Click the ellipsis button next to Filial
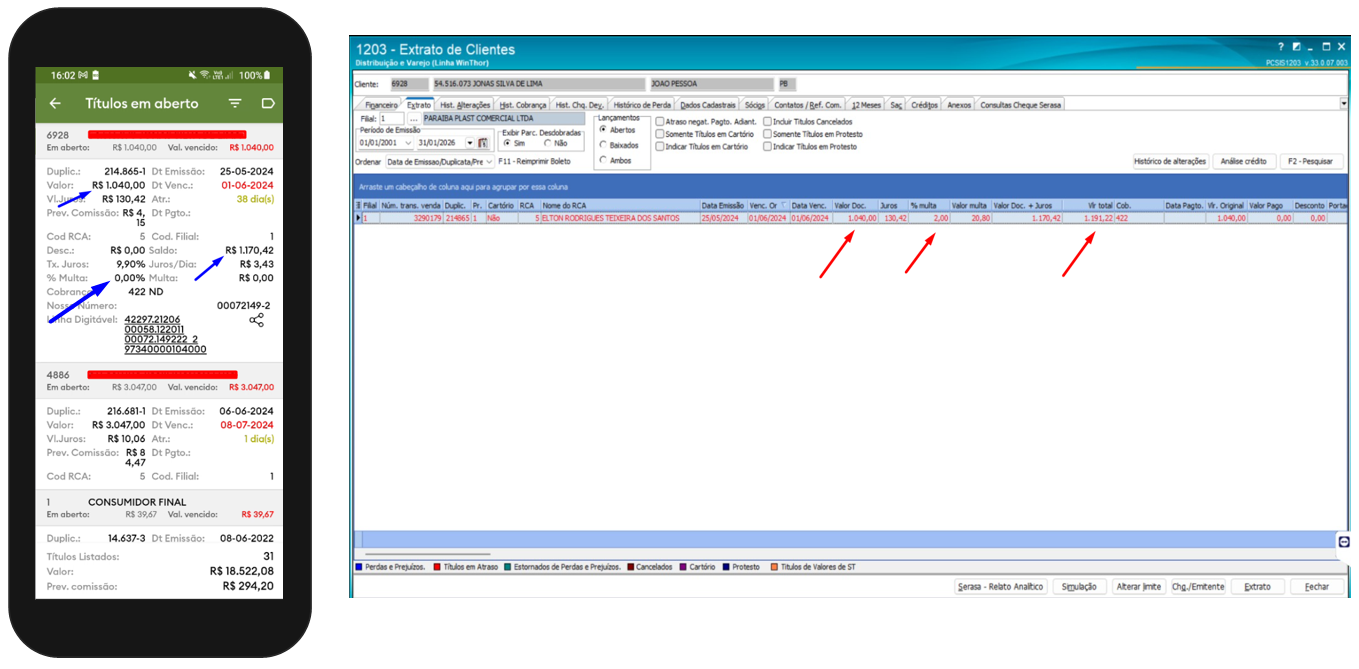Viewport: 1359px width, 669px height. tap(413, 118)
